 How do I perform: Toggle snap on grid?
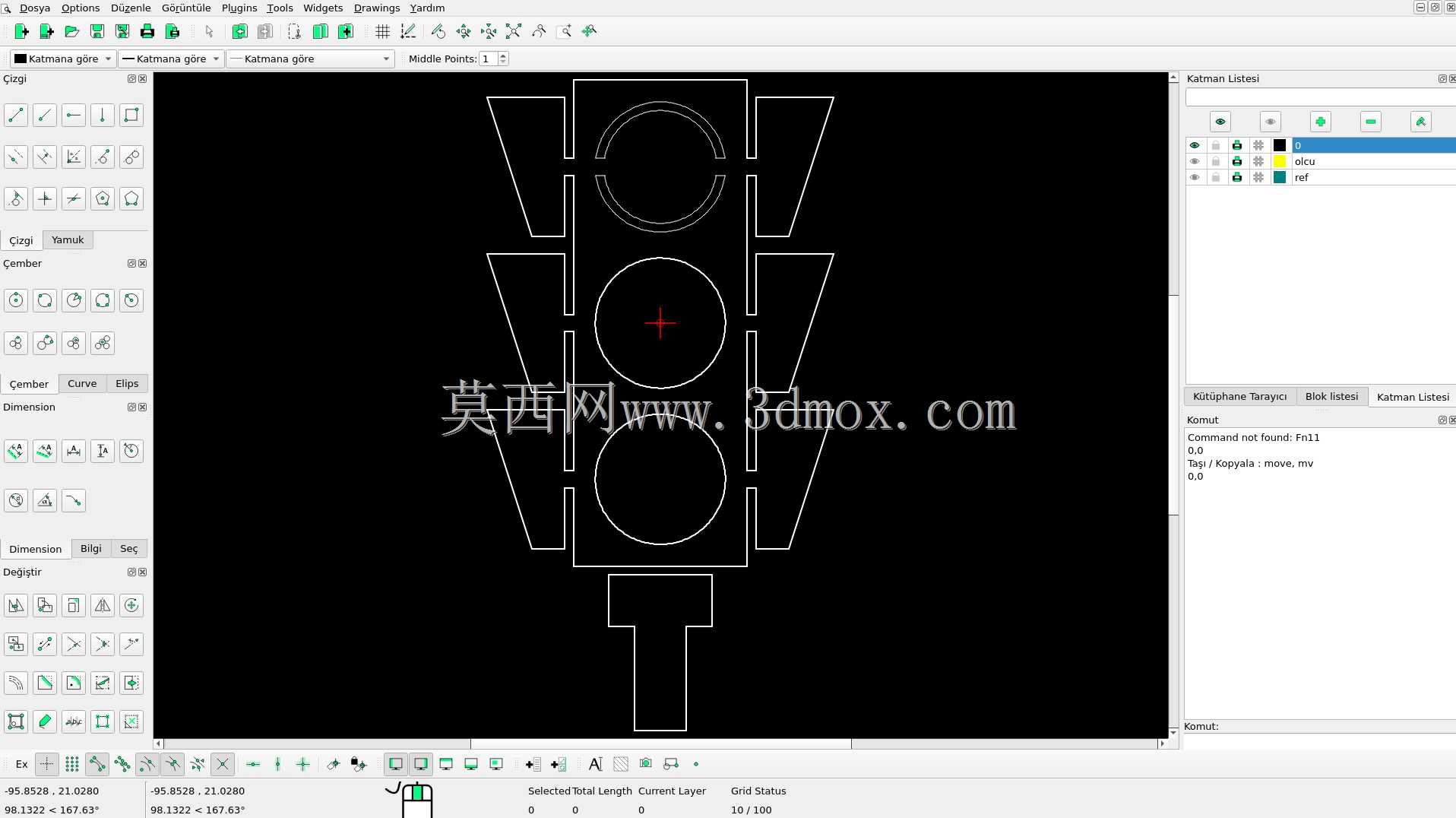click(71, 764)
